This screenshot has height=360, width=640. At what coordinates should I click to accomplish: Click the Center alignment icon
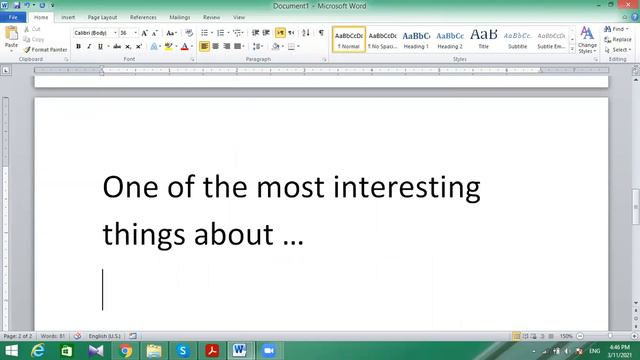[216, 47]
